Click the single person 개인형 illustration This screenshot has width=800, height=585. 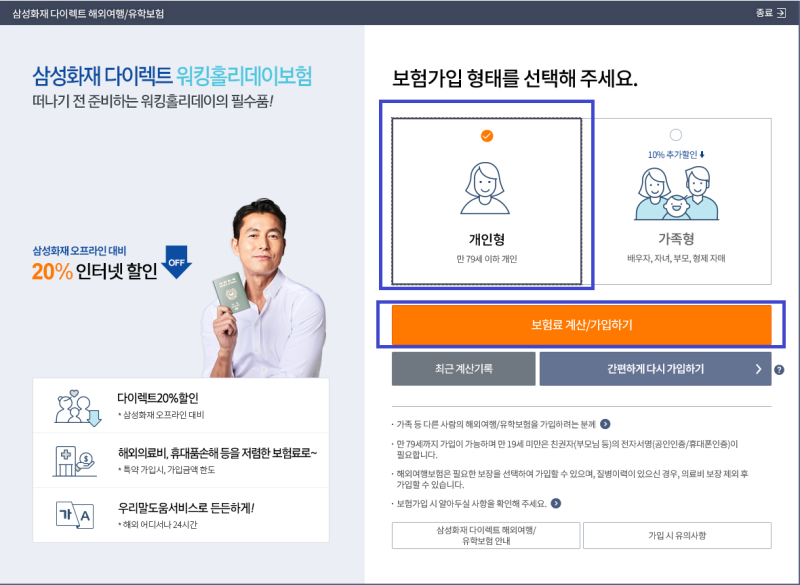click(x=485, y=188)
